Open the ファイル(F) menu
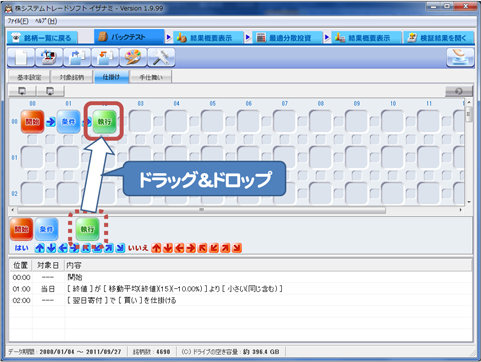The image size is (481, 362). (18, 21)
